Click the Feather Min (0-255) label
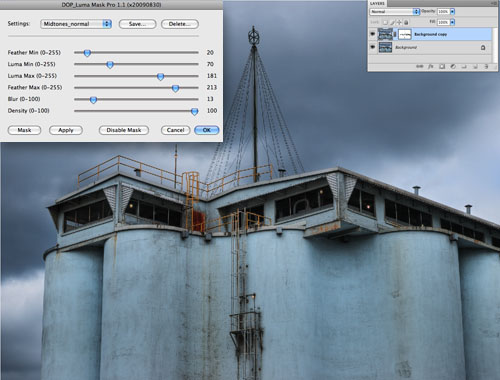Image resolution: width=500 pixels, height=380 pixels. click(34, 52)
